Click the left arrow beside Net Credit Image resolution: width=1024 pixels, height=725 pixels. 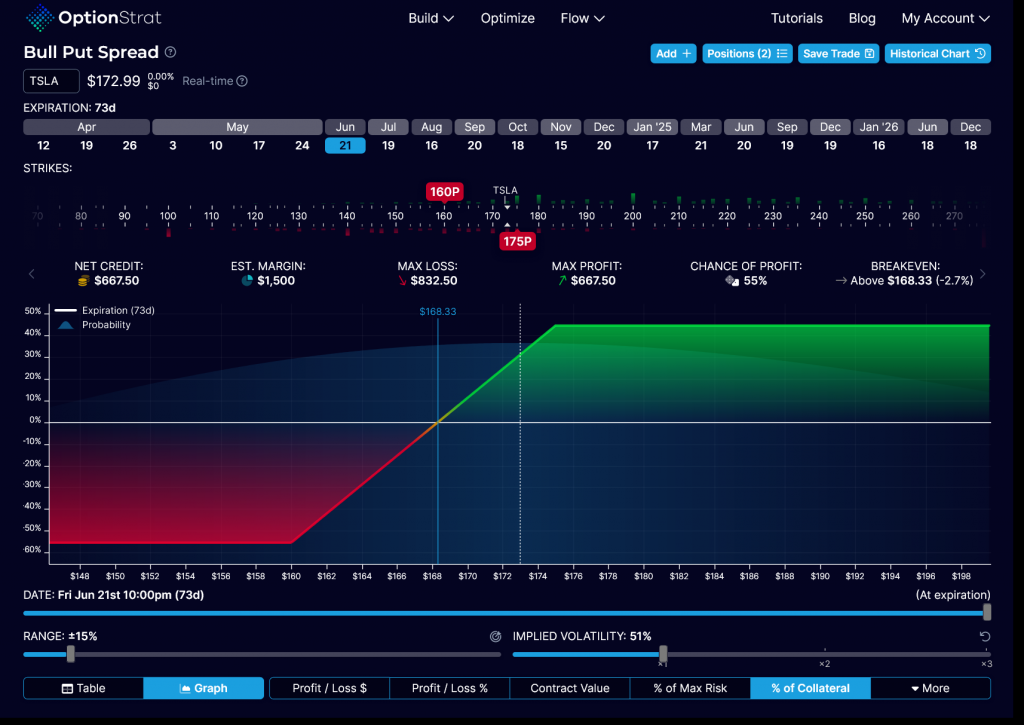click(x=31, y=274)
